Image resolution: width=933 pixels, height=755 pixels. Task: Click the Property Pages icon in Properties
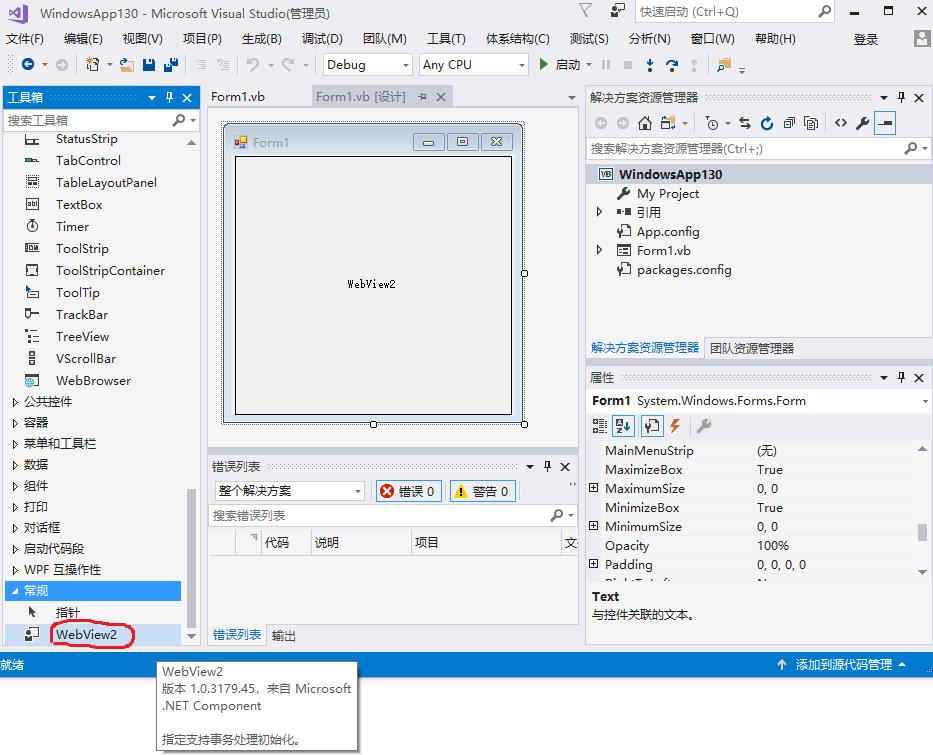704,425
